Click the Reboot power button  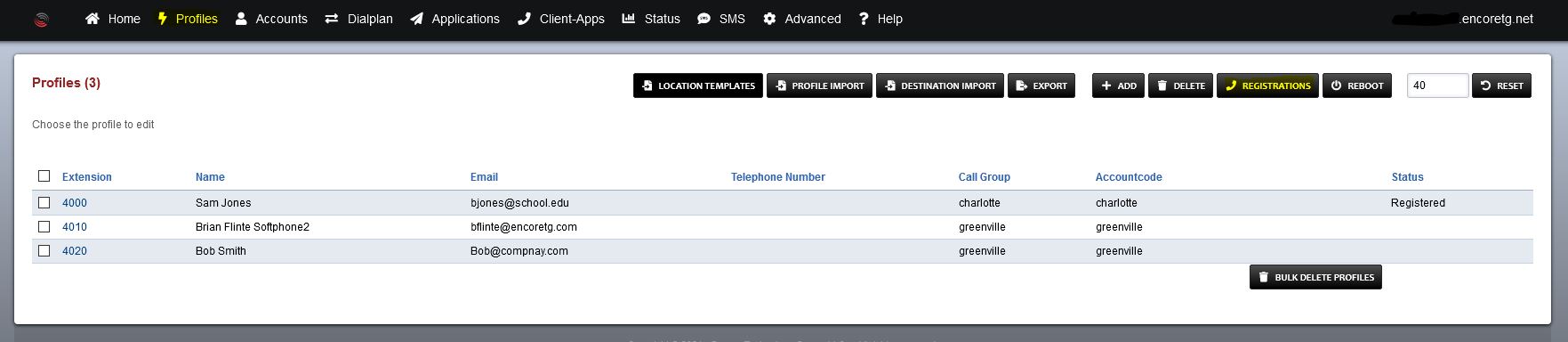tap(1357, 85)
